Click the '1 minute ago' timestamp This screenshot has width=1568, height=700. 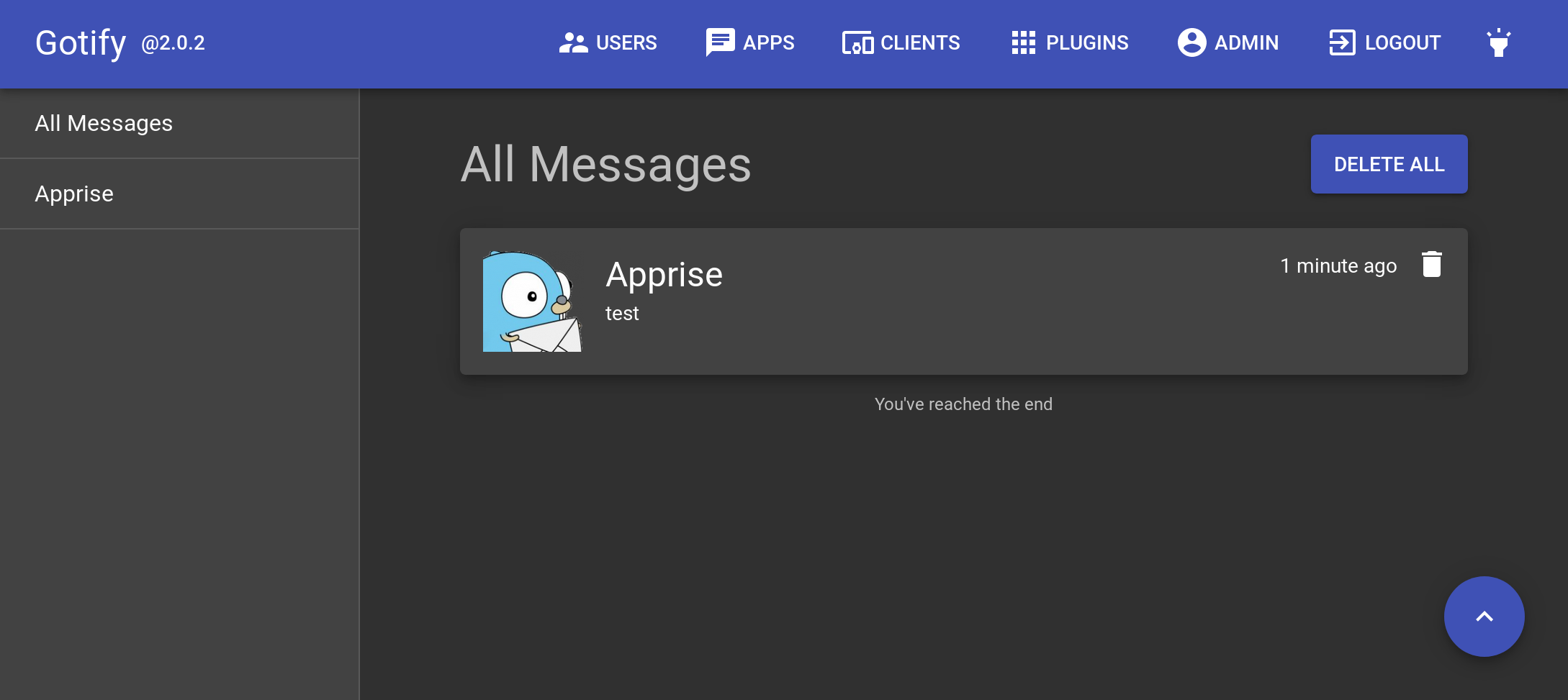tap(1338, 265)
